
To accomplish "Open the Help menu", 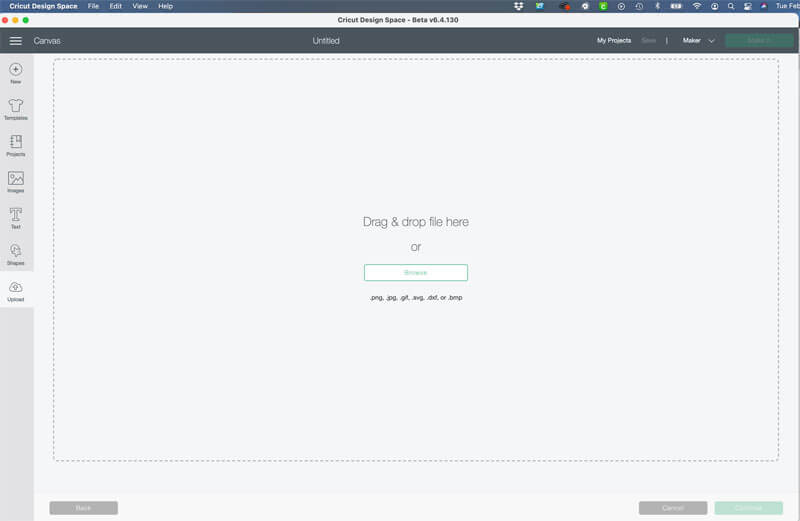I will click(x=165, y=6).
